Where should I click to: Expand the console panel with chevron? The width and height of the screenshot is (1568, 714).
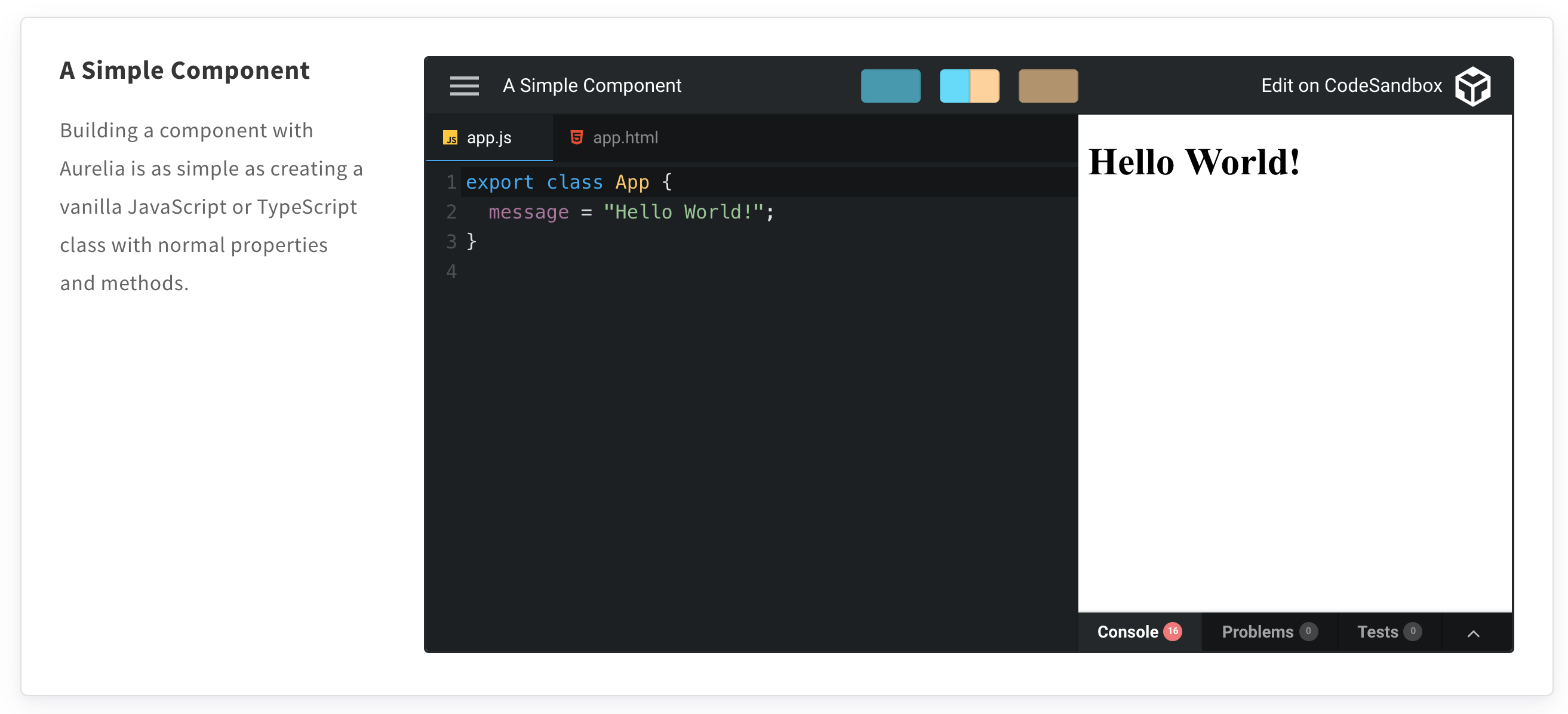(1473, 633)
